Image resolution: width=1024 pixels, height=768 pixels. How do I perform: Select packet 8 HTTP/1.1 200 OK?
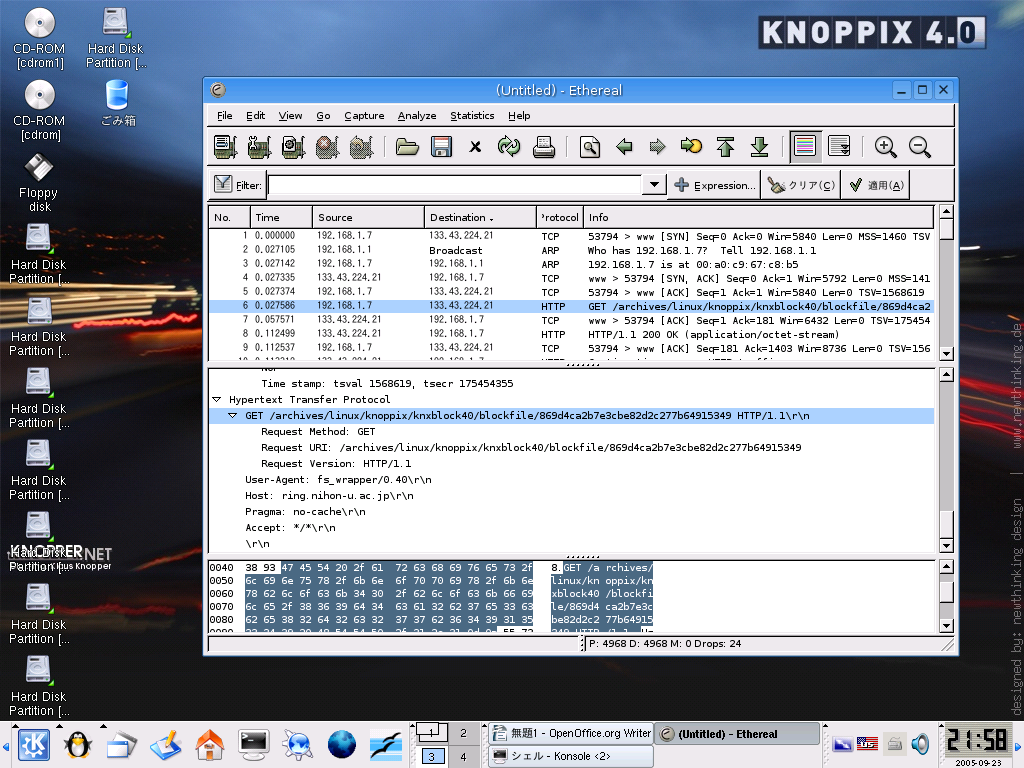(x=571, y=334)
